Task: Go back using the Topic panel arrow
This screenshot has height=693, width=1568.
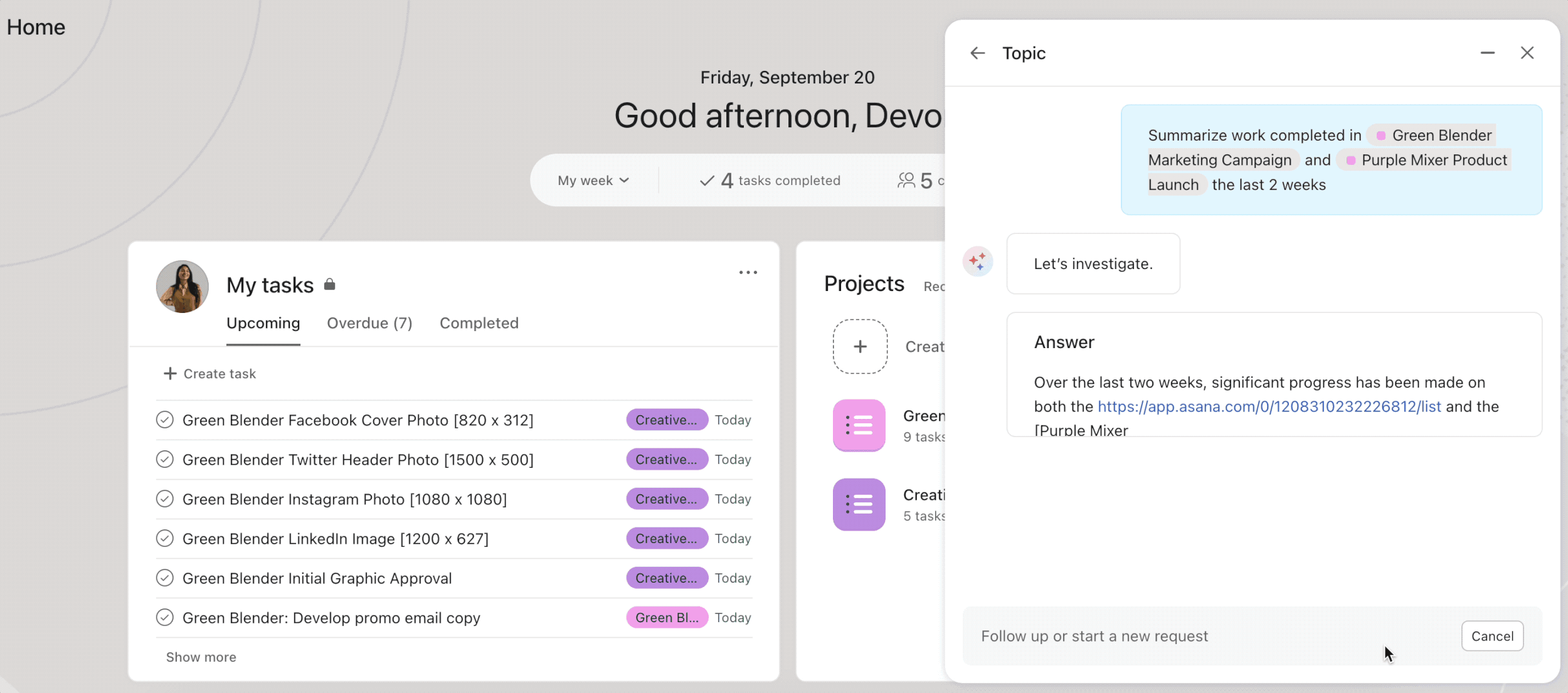Action: point(977,53)
